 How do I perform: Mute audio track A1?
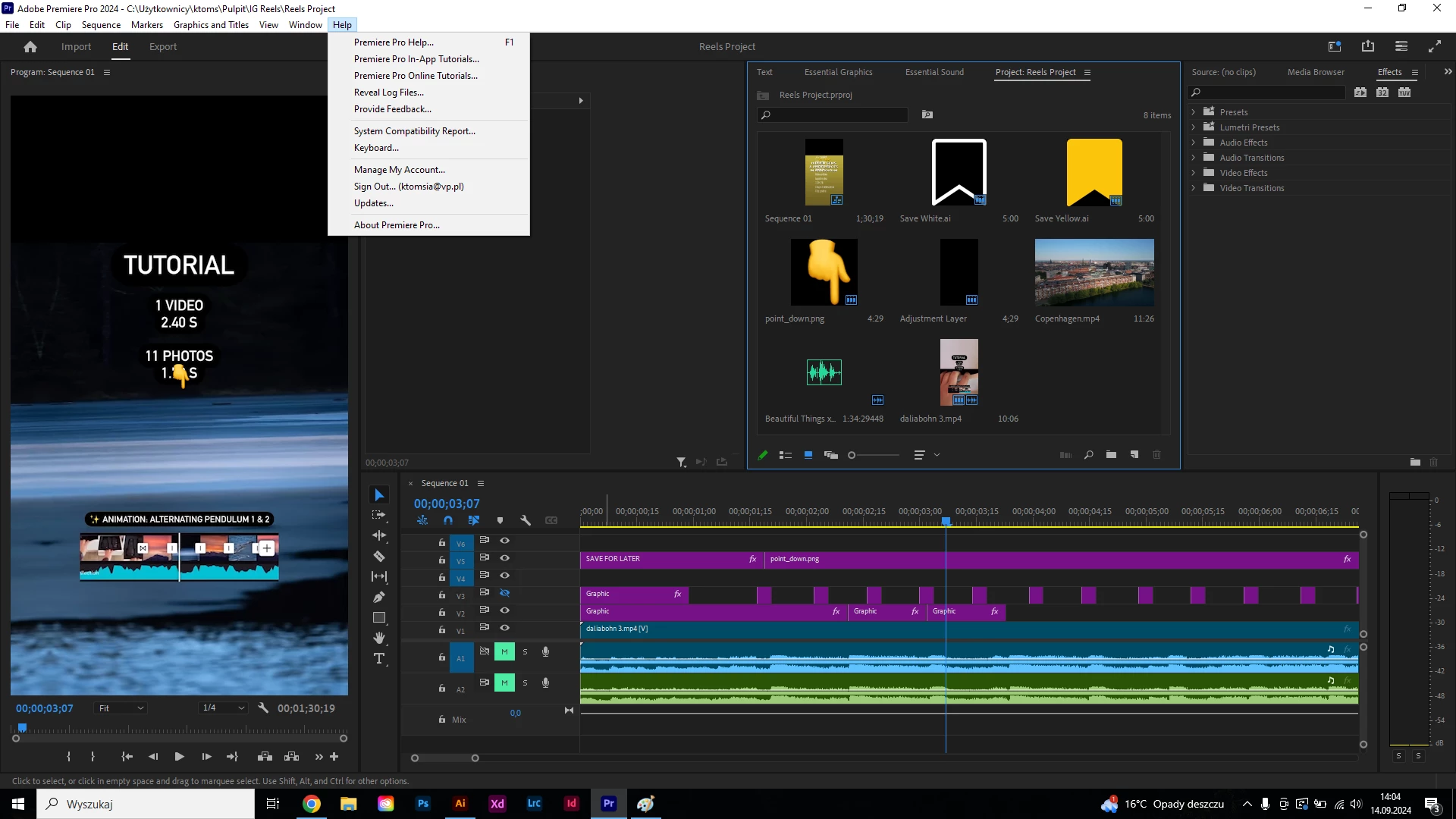[x=504, y=651]
